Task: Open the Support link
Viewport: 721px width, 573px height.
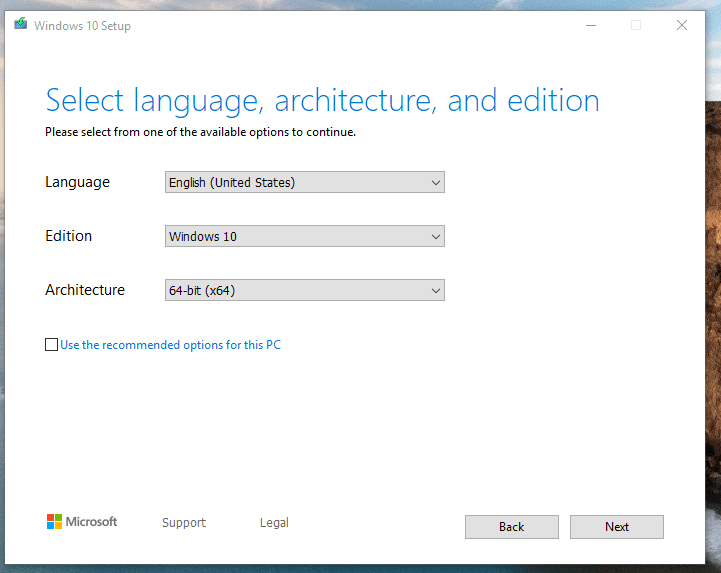Action: (x=184, y=523)
